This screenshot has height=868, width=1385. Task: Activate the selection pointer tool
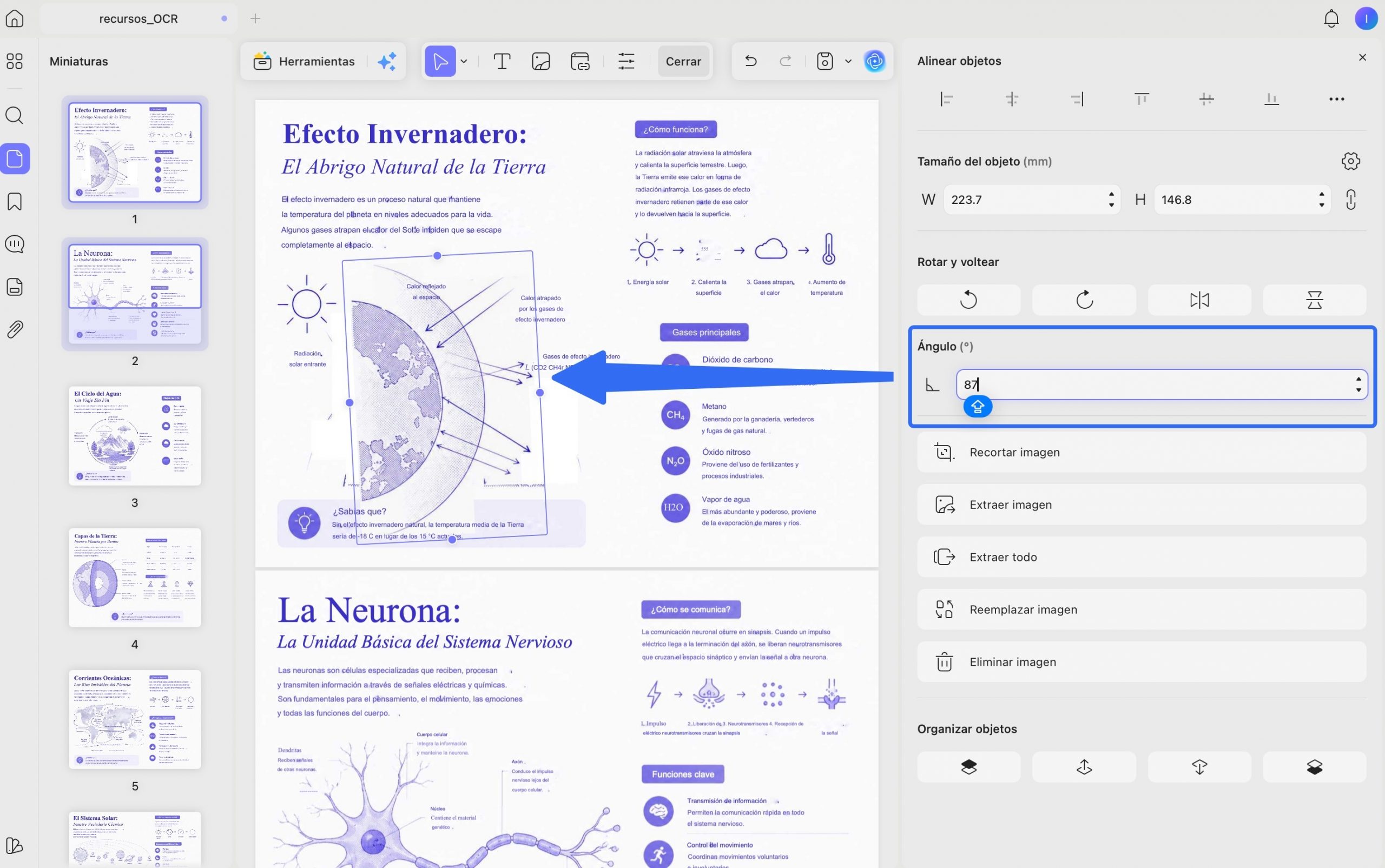click(x=440, y=61)
